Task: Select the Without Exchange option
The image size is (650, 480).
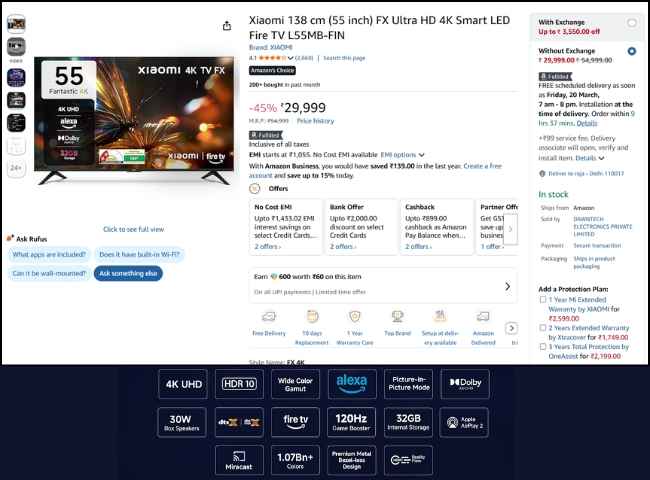Action: pos(631,51)
